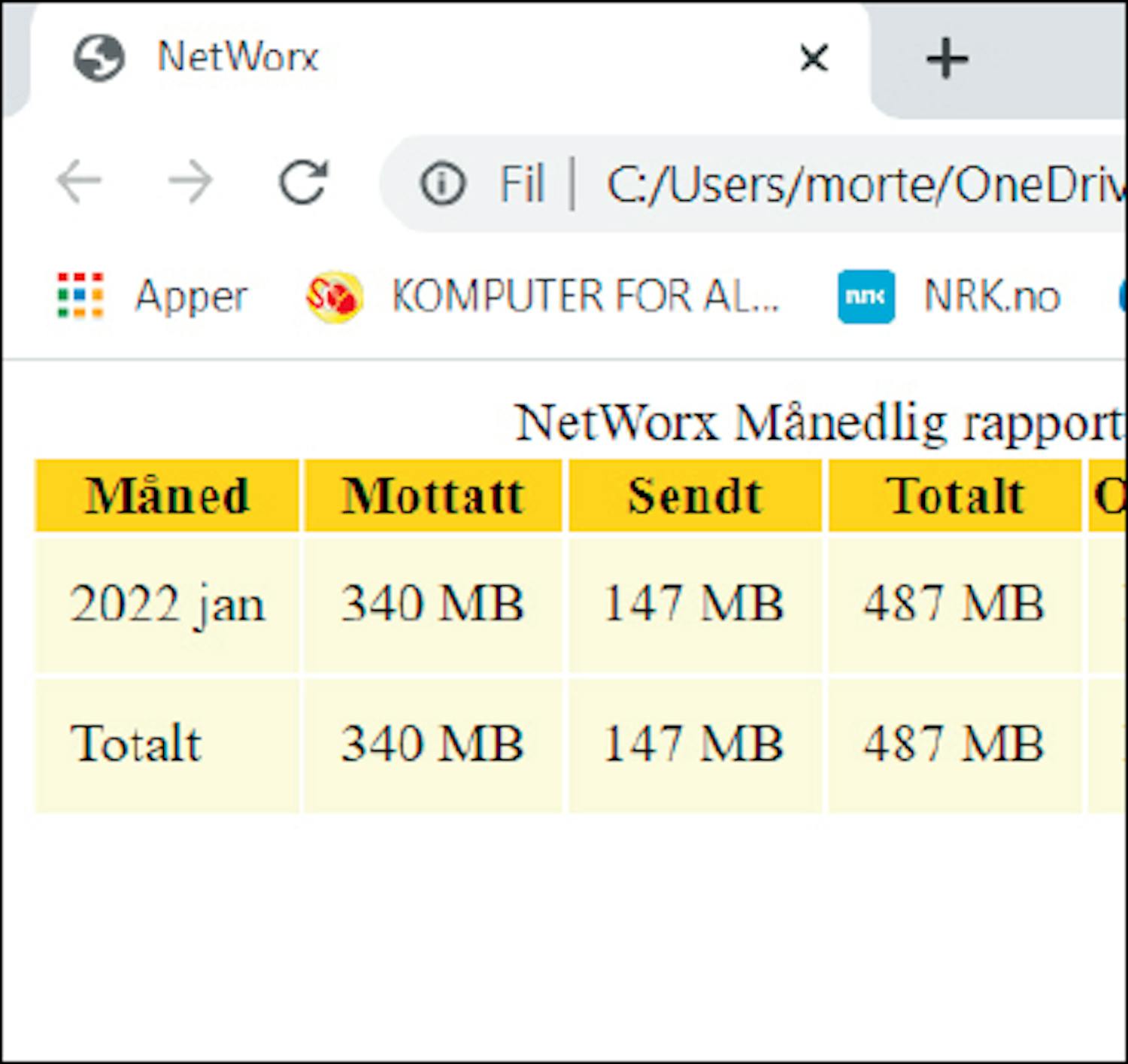Screen dimensions: 1128x1064
Task: Click the Totalt column header
Action: [x=955, y=496]
